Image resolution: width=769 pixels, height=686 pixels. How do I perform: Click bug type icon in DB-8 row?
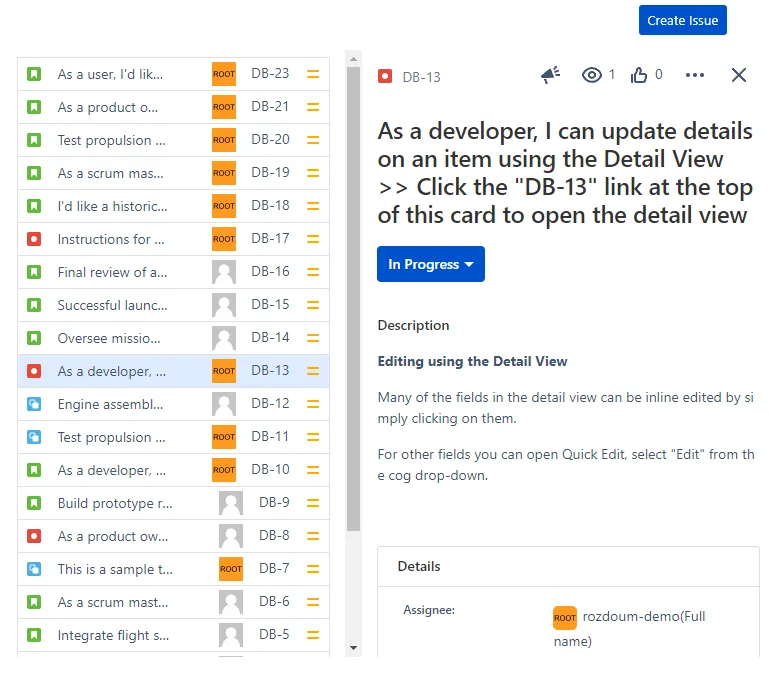pyautogui.click(x=34, y=536)
